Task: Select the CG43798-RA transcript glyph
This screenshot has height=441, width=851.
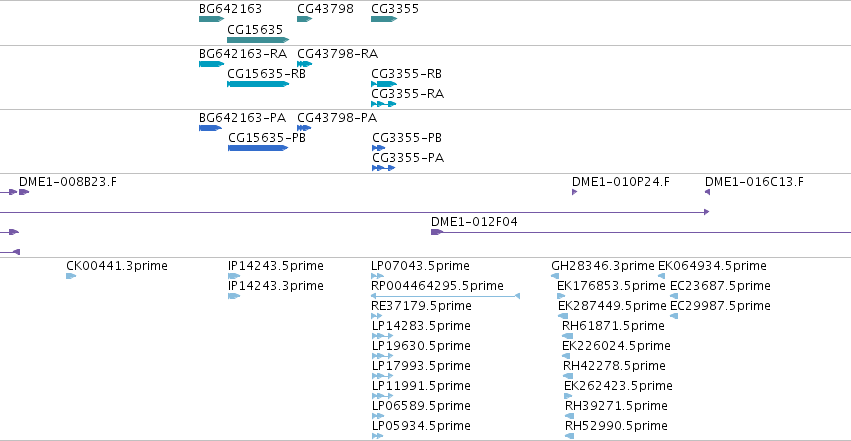Action: (x=304, y=64)
